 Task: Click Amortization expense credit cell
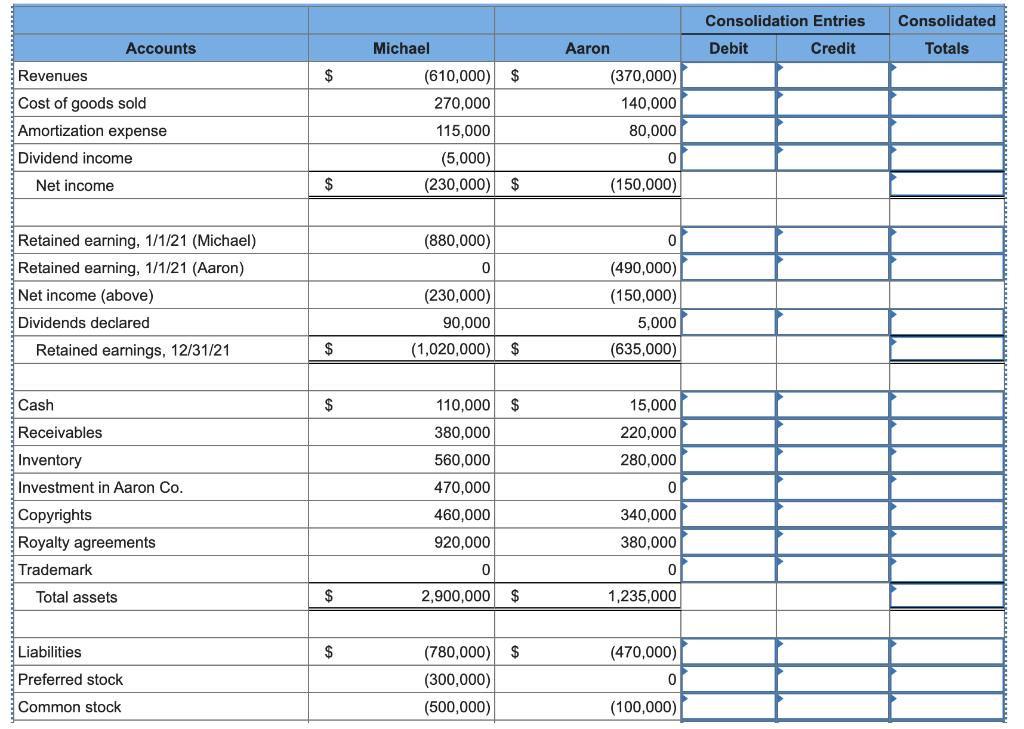[x=833, y=130]
